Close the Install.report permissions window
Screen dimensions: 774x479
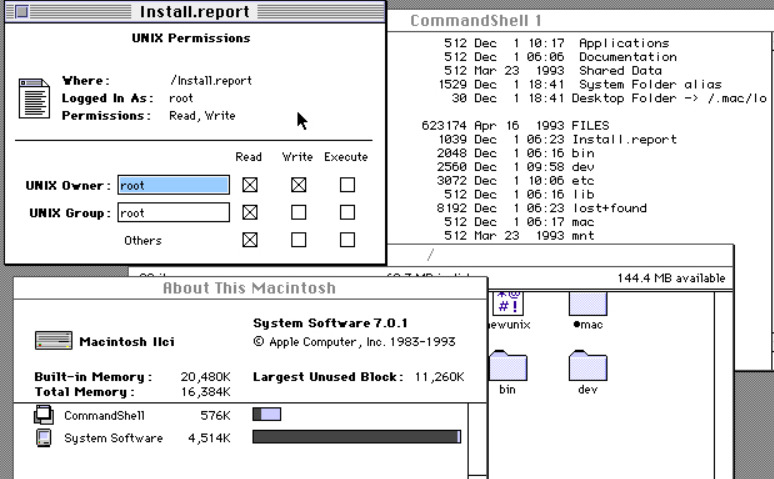tap(21, 12)
